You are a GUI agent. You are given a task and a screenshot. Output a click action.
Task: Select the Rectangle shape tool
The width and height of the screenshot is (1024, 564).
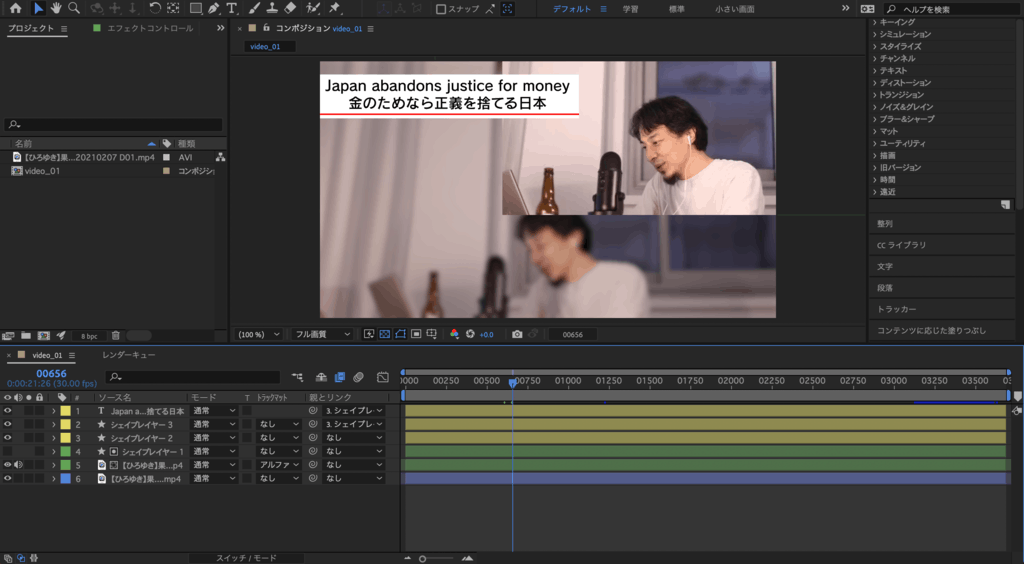click(x=195, y=8)
